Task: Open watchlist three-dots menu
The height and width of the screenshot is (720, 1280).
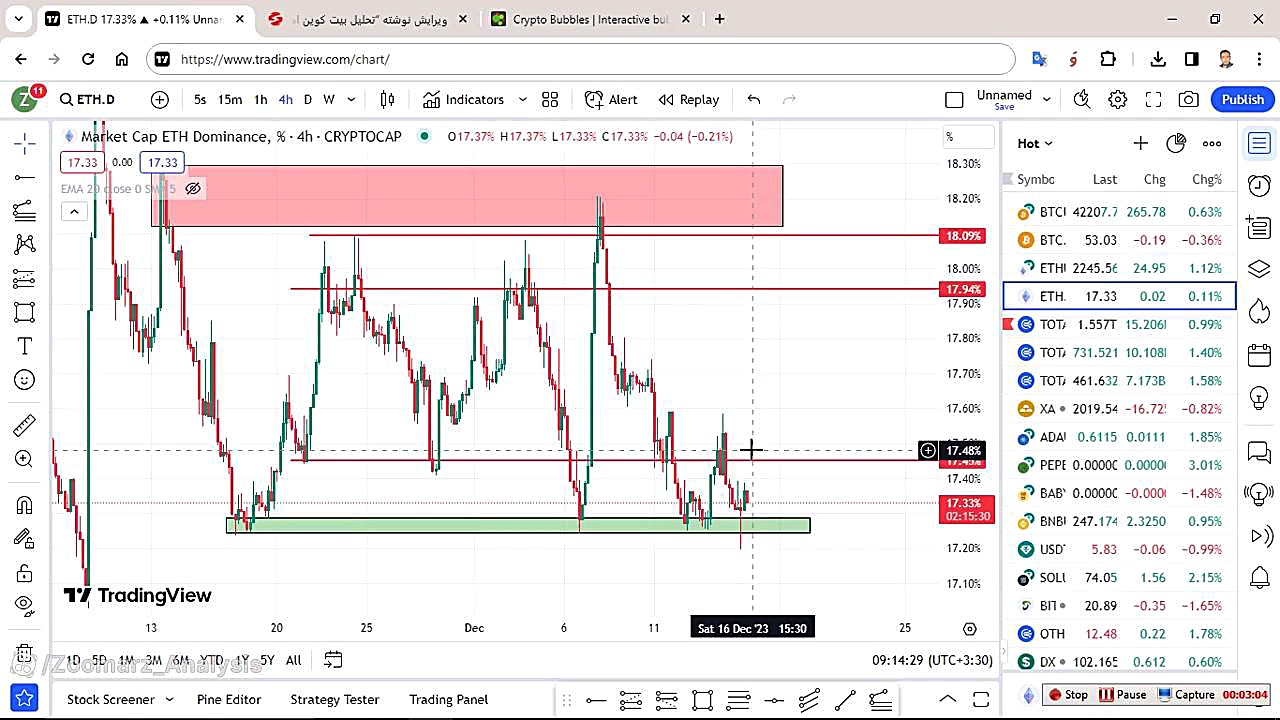Action: [x=1212, y=143]
